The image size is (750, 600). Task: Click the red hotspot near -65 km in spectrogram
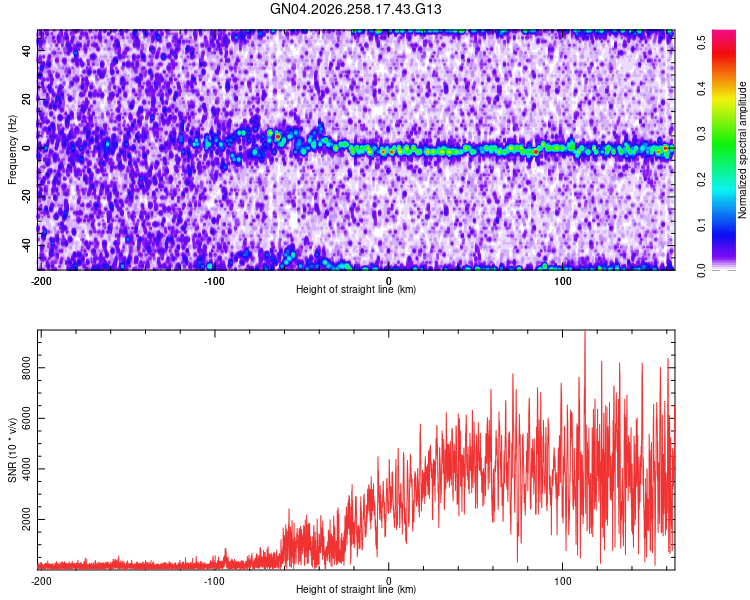[278, 137]
